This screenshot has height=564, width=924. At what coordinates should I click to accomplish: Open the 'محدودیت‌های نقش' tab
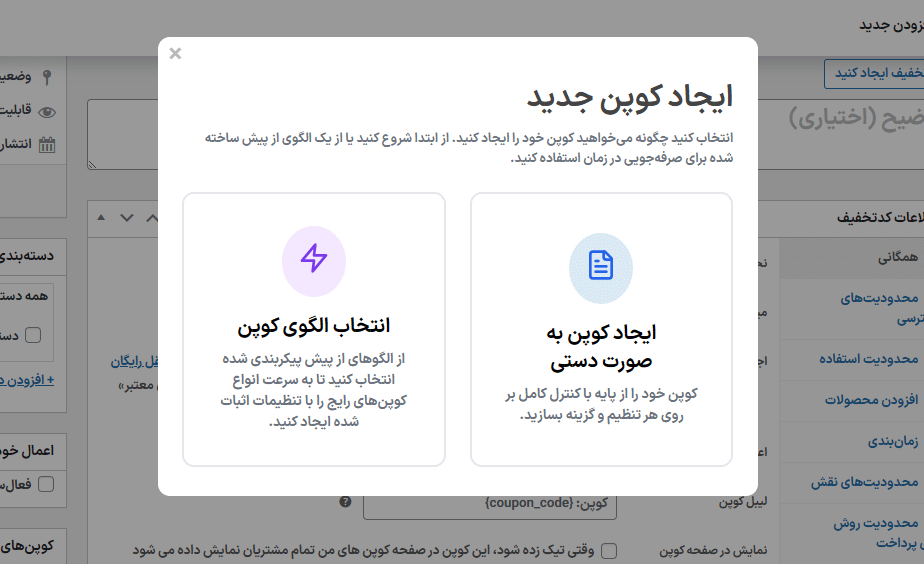(x=852, y=483)
